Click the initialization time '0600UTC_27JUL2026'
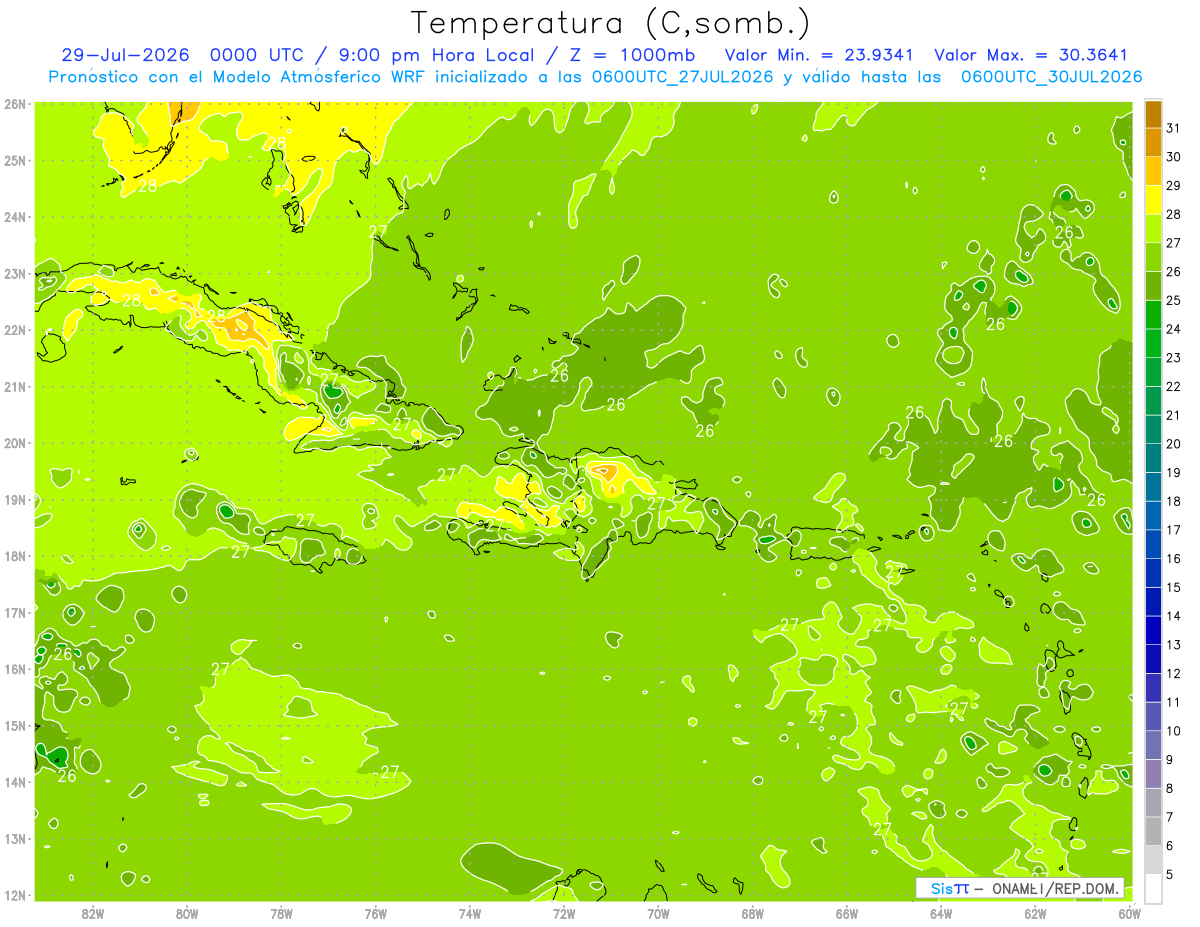The width and height of the screenshot is (1200, 927). [681, 77]
